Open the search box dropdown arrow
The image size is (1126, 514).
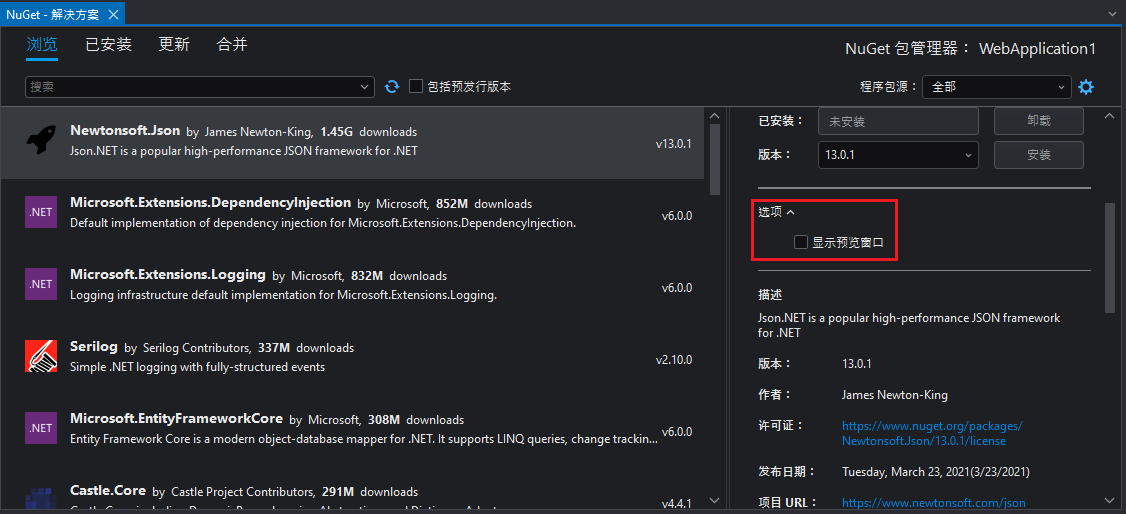(x=363, y=87)
